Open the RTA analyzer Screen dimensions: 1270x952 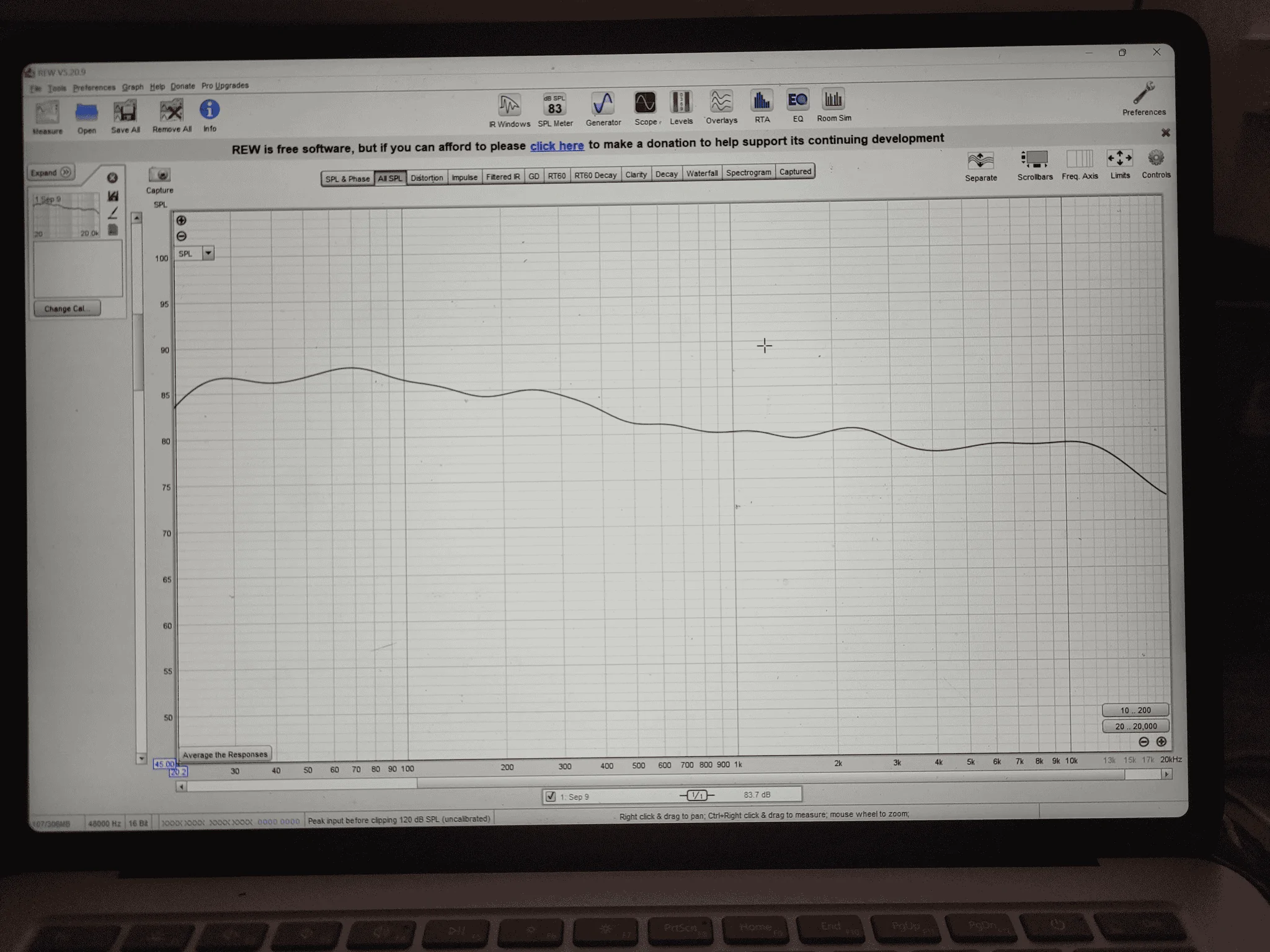point(762,106)
